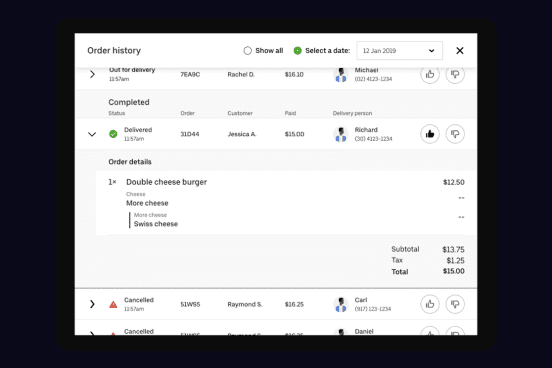Click Carl's delivery person avatar
The height and width of the screenshot is (368, 552).
[x=341, y=304]
